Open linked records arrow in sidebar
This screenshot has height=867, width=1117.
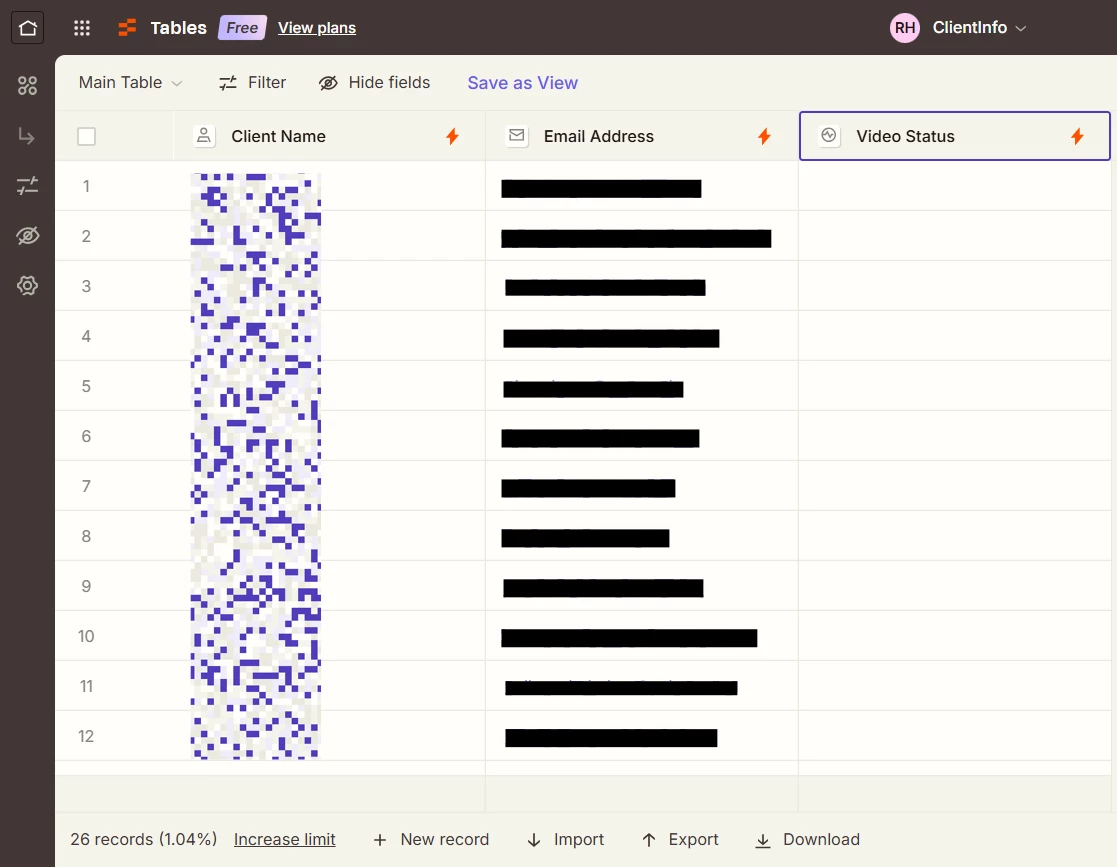[27, 135]
